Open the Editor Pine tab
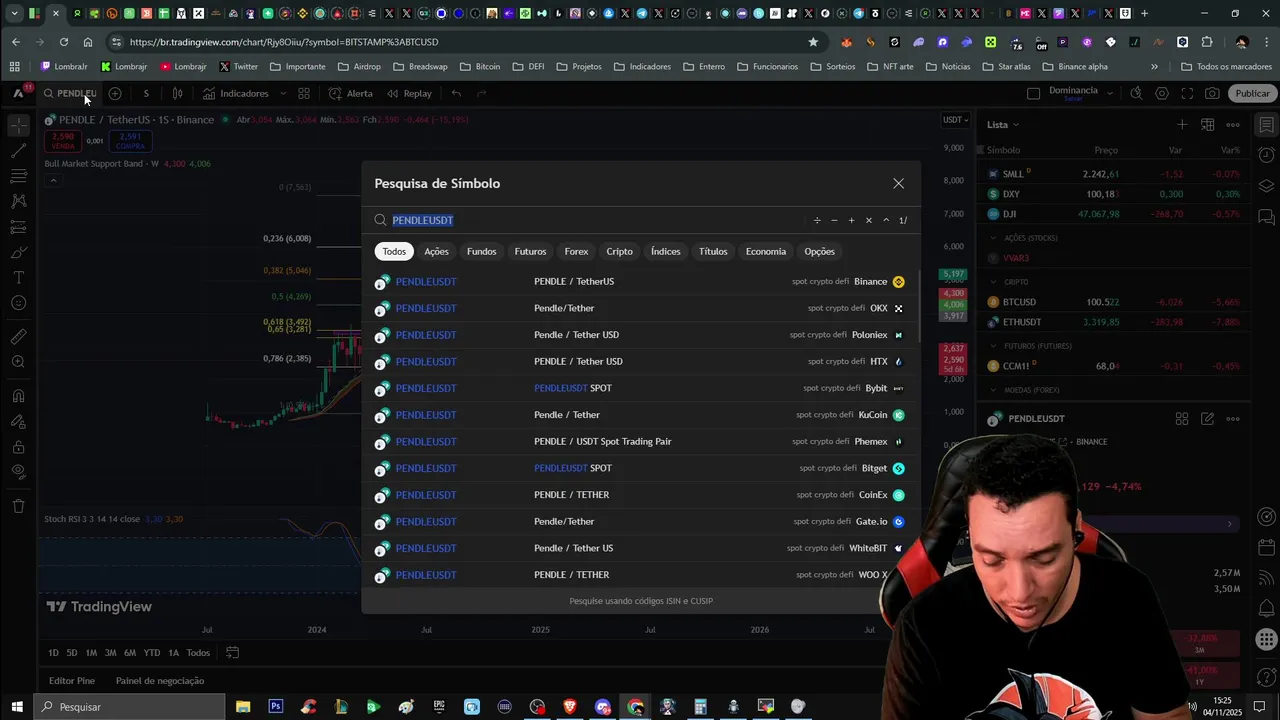Screen dimensions: 1280x720 (72, 681)
